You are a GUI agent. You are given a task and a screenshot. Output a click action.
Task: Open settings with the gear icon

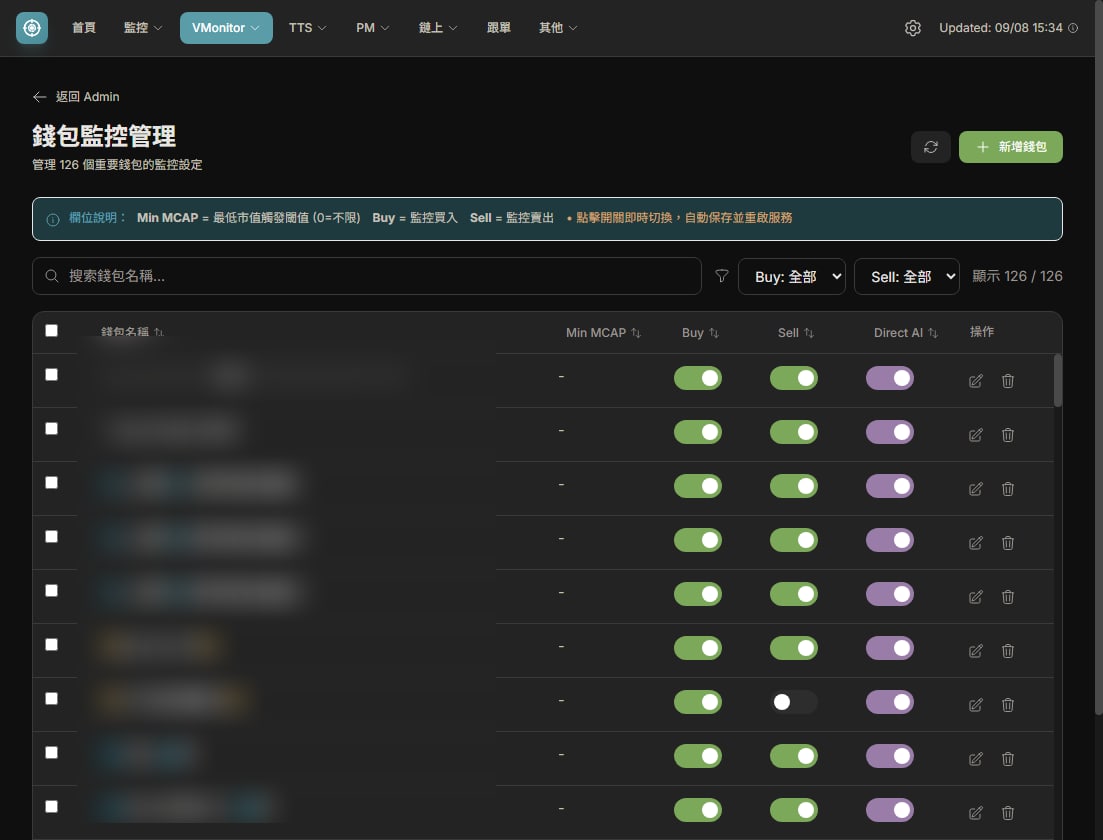click(912, 28)
